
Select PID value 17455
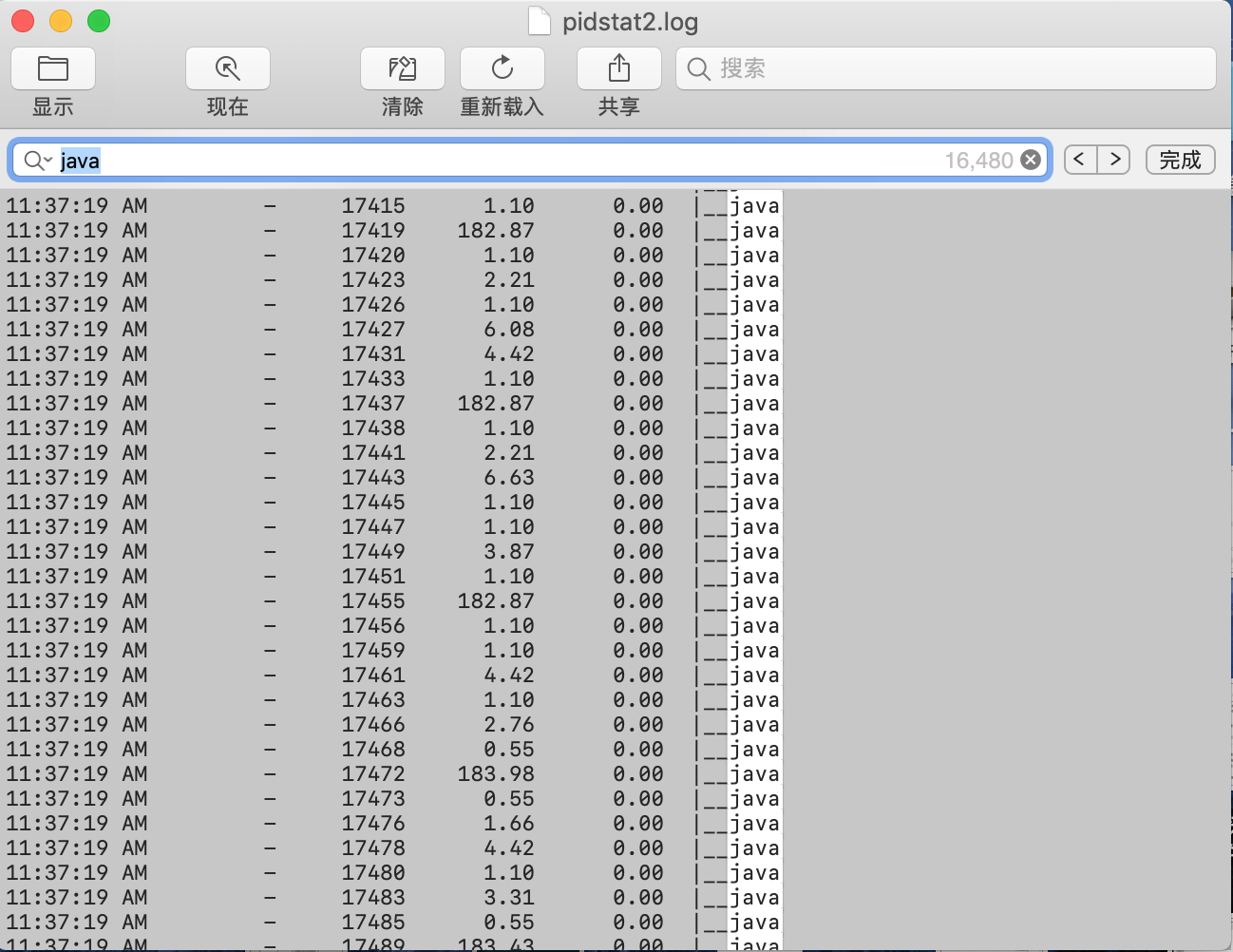click(x=373, y=600)
